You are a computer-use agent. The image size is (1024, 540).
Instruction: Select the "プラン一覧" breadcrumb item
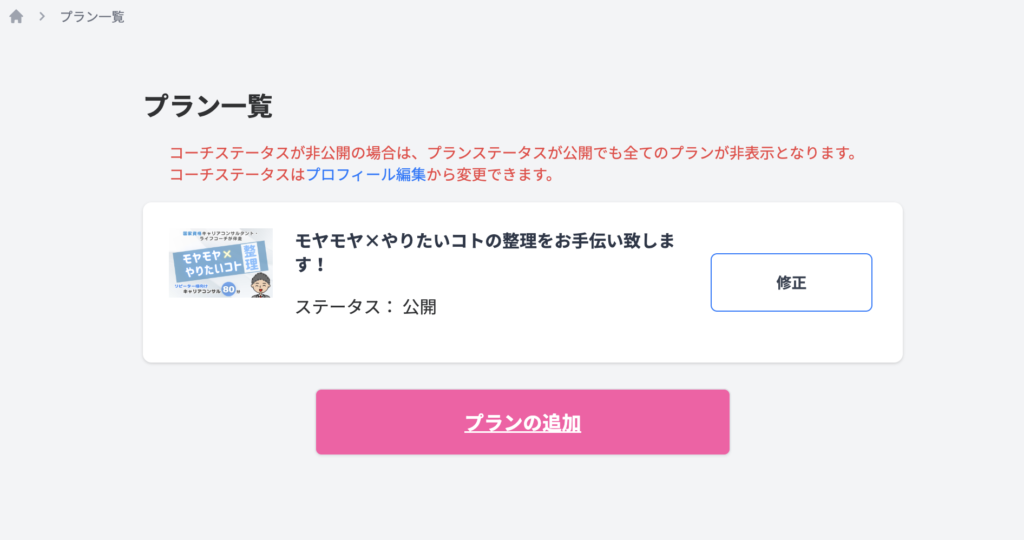point(92,17)
